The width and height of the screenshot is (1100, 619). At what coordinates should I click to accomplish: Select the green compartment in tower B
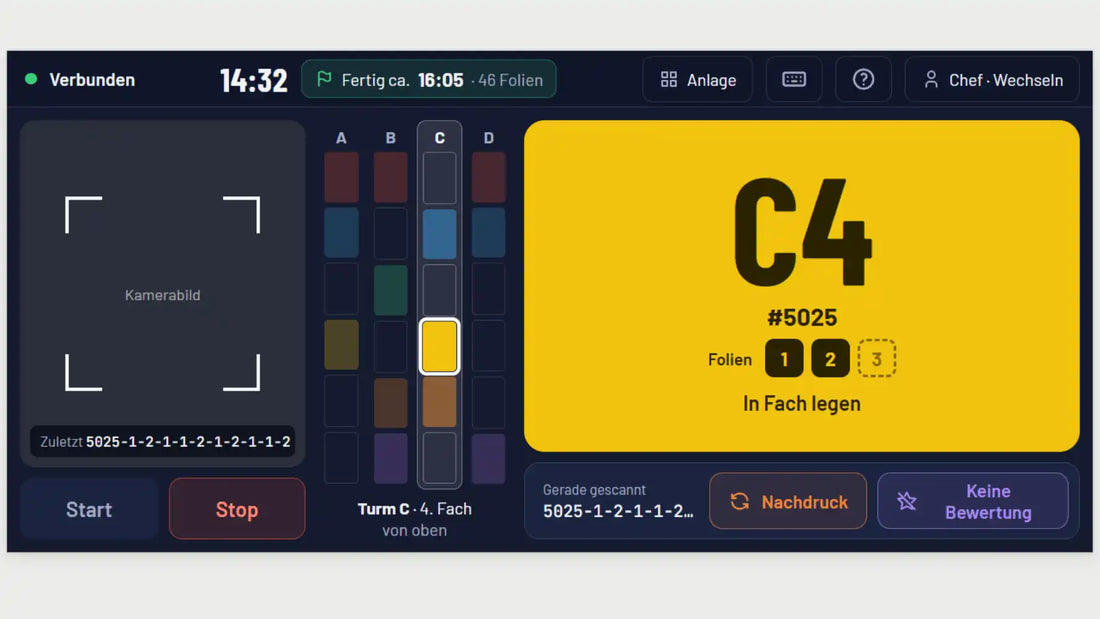pos(391,290)
